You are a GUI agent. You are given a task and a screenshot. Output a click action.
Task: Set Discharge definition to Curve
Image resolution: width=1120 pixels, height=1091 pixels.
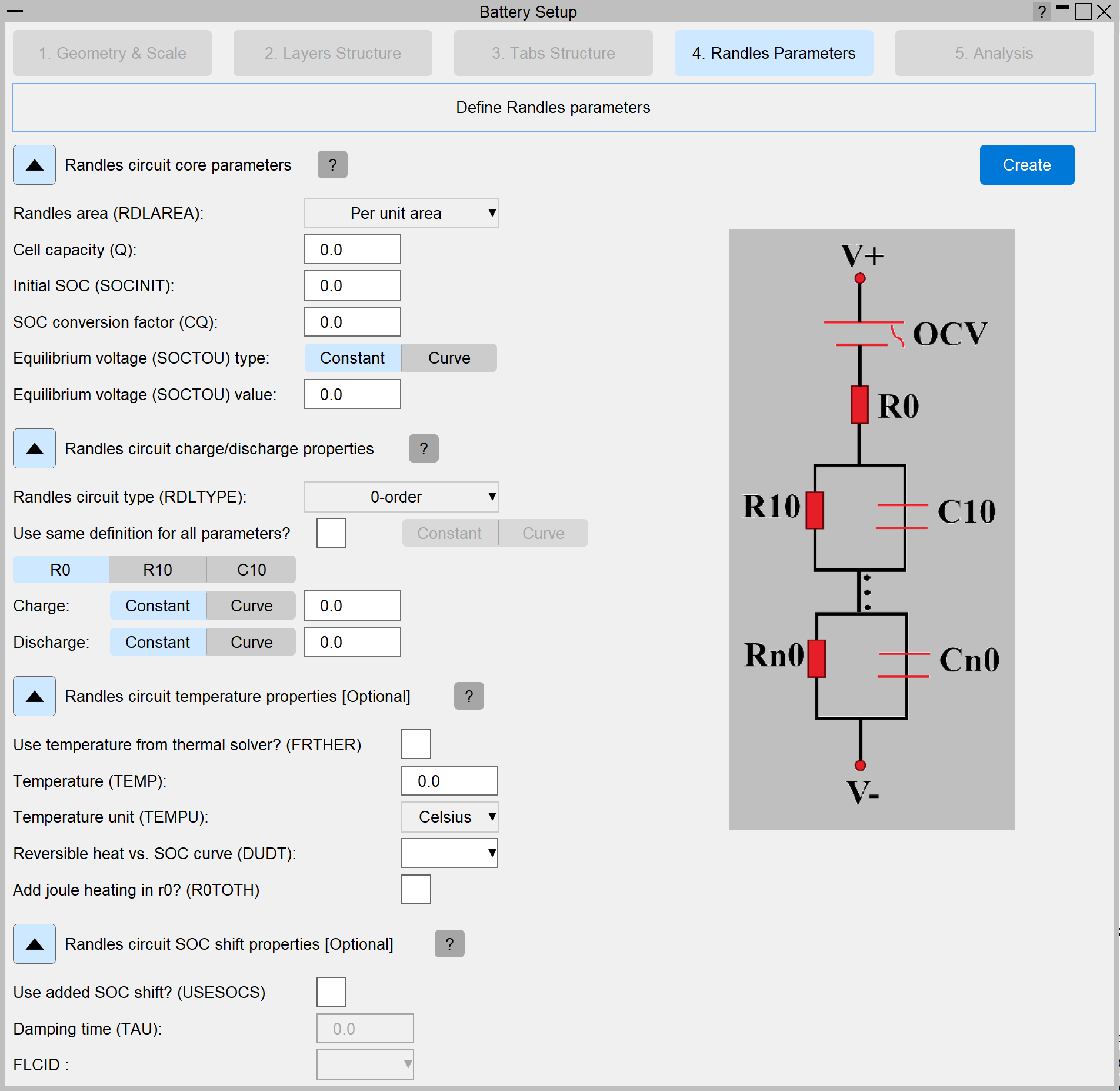coord(251,642)
